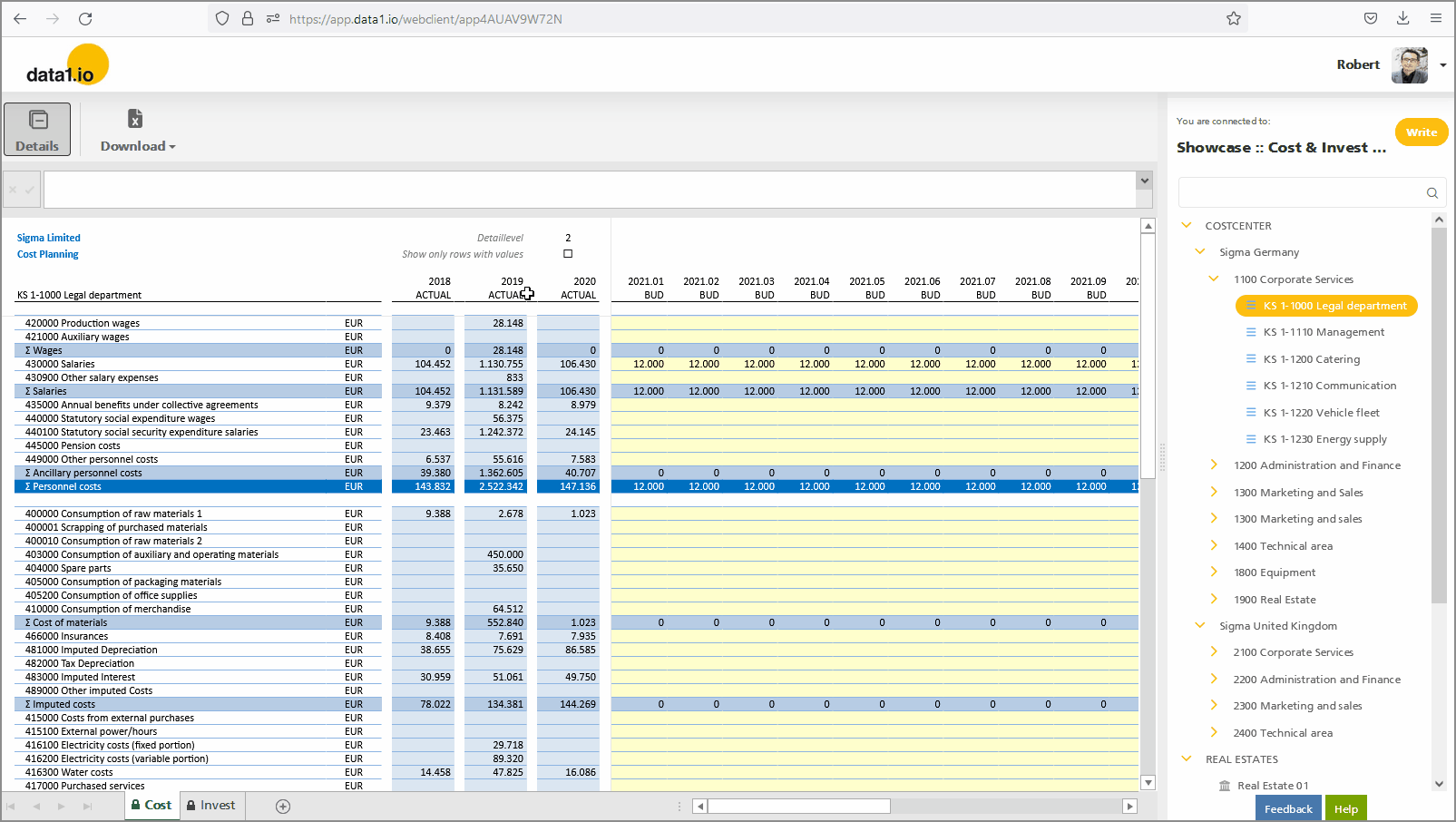Add a new sheet with the plus icon
The image size is (1456, 822).
coord(282,806)
